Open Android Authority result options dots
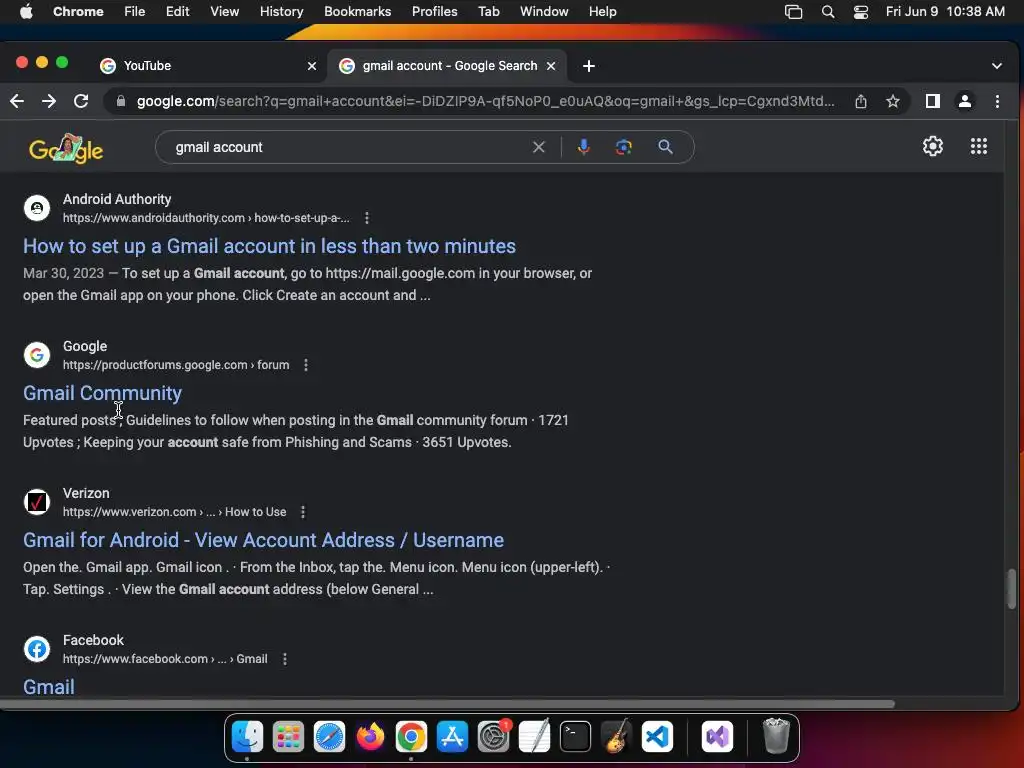Screen dimensions: 1024x768 tap(367, 218)
